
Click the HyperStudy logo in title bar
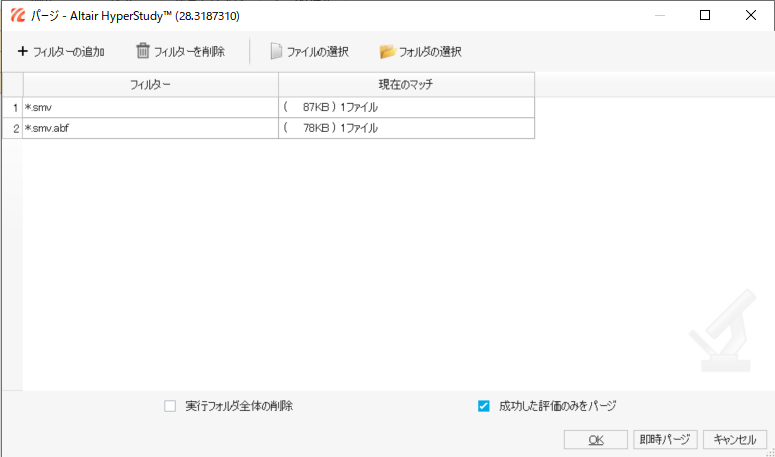pyautogui.click(x=17, y=16)
